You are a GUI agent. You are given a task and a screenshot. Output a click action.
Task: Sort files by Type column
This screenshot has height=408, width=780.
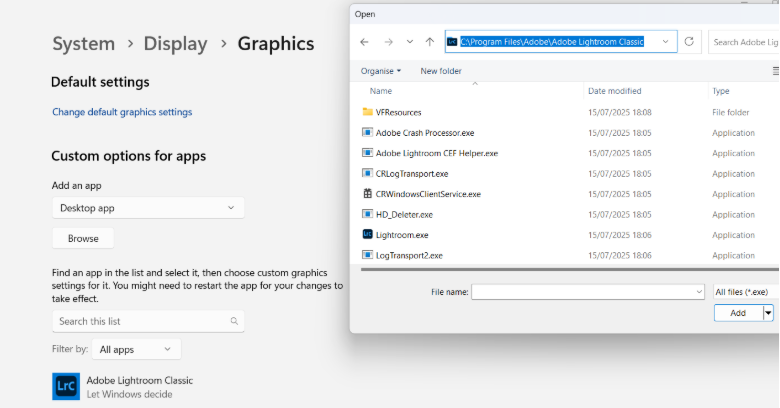coord(721,91)
